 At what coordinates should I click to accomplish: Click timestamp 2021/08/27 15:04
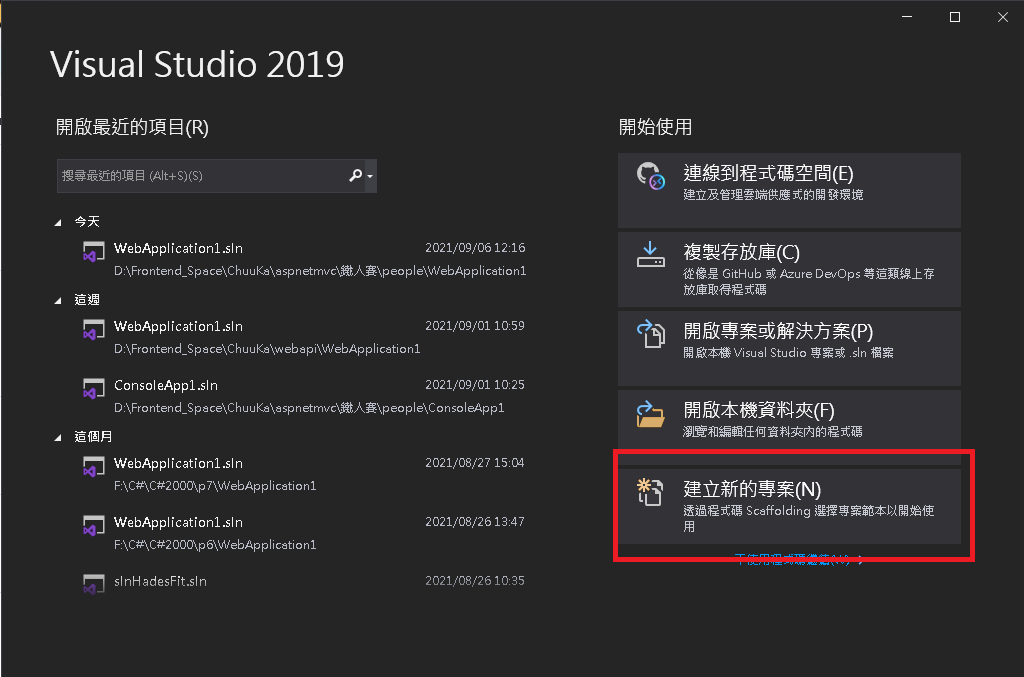click(x=475, y=463)
